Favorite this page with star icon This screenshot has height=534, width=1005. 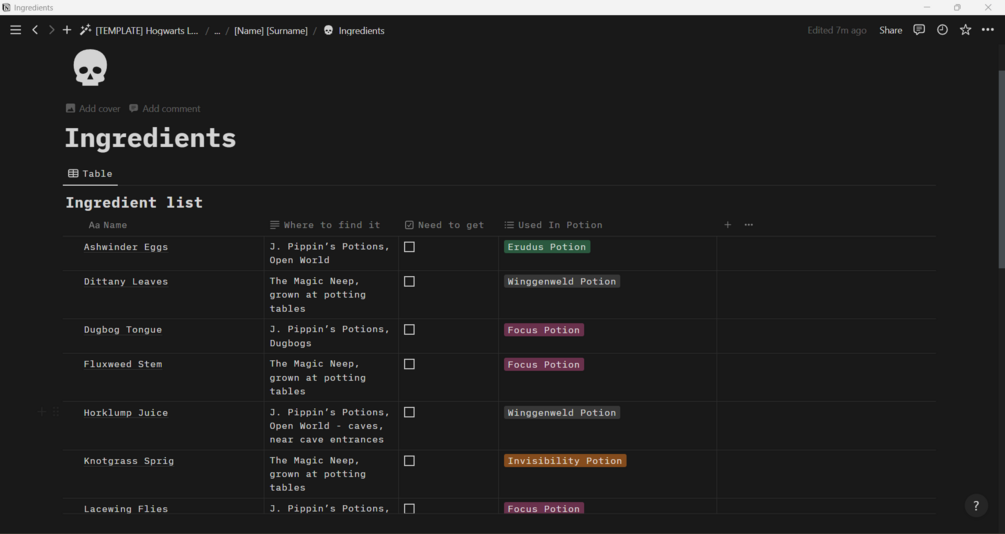(965, 30)
